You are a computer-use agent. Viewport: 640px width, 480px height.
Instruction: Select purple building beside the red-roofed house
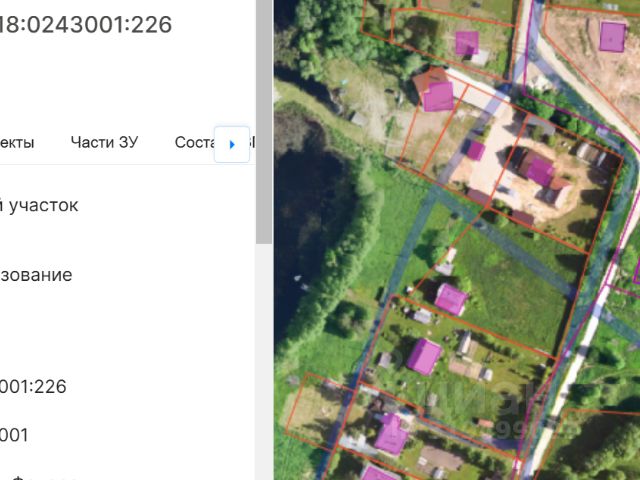click(x=438, y=97)
